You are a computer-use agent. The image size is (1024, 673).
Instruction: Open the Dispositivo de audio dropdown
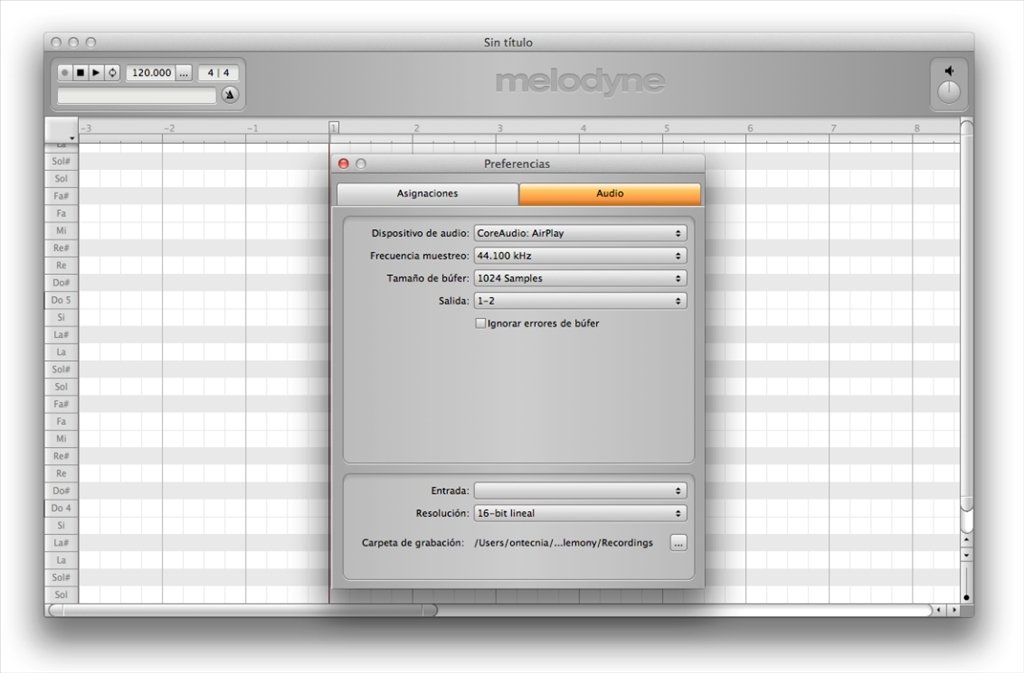[x=580, y=233]
